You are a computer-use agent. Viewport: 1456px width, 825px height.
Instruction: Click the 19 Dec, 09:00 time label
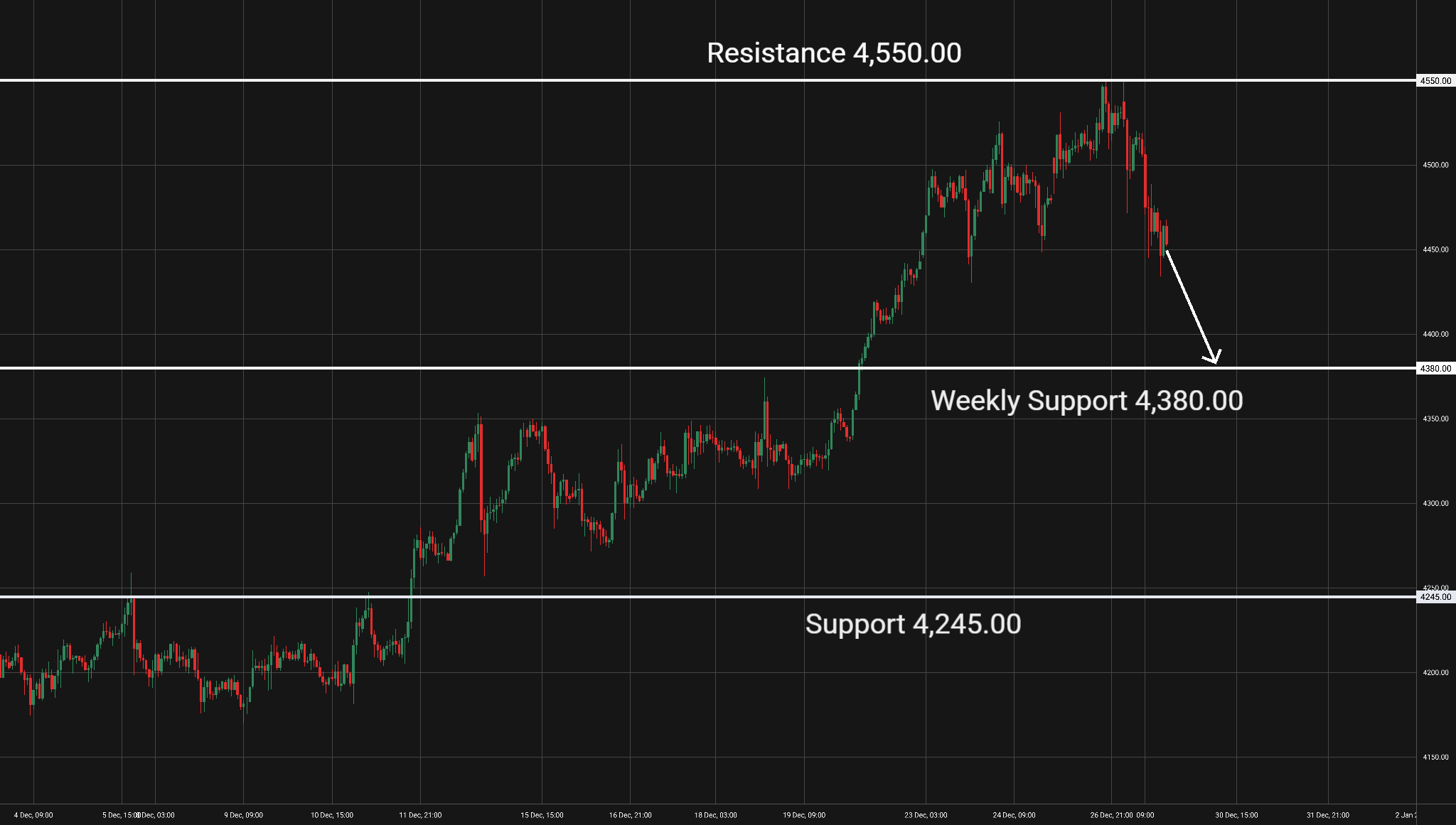click(x=804, y=815)
